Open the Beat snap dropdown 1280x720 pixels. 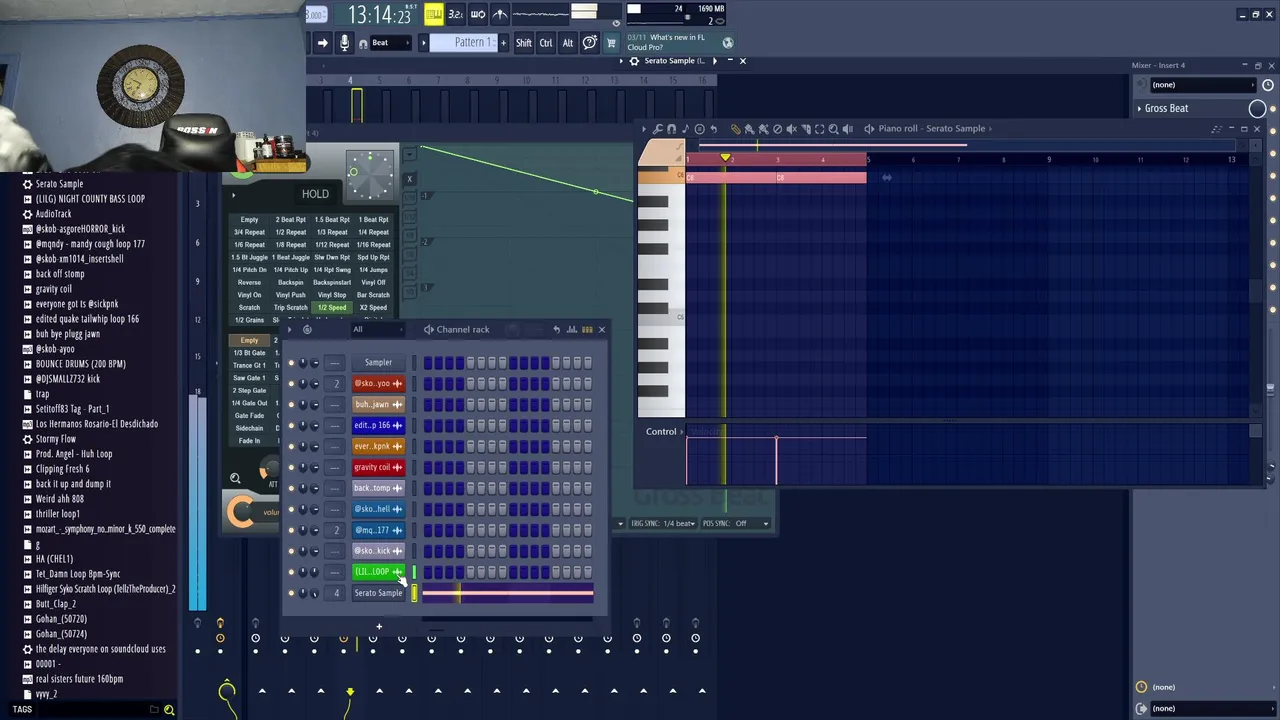[x=391, y=43]
